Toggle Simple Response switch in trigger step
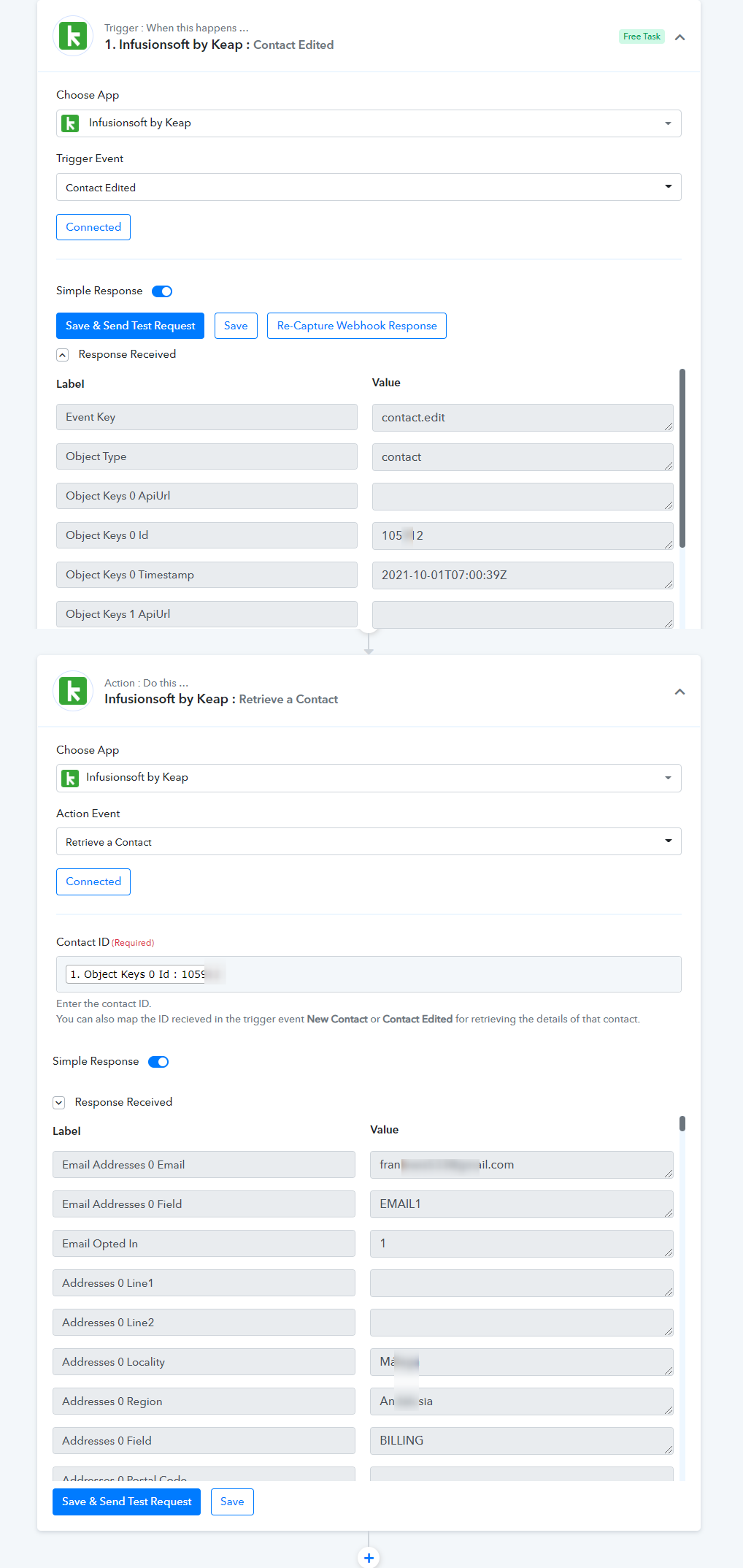The width and height of the screenshot is (743, 1568). pos(162,291)
